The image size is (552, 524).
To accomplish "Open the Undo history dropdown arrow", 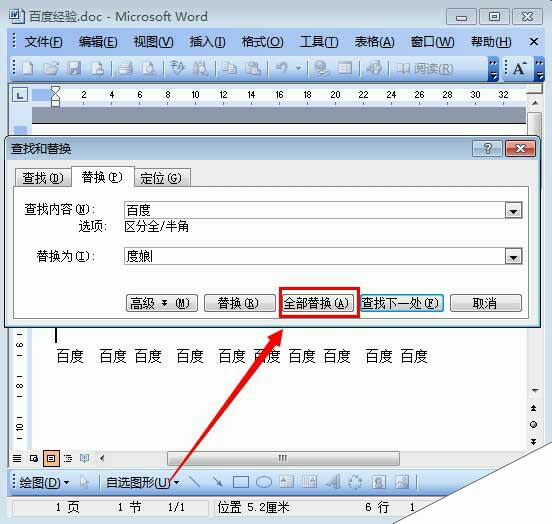I will coord(299,68).
